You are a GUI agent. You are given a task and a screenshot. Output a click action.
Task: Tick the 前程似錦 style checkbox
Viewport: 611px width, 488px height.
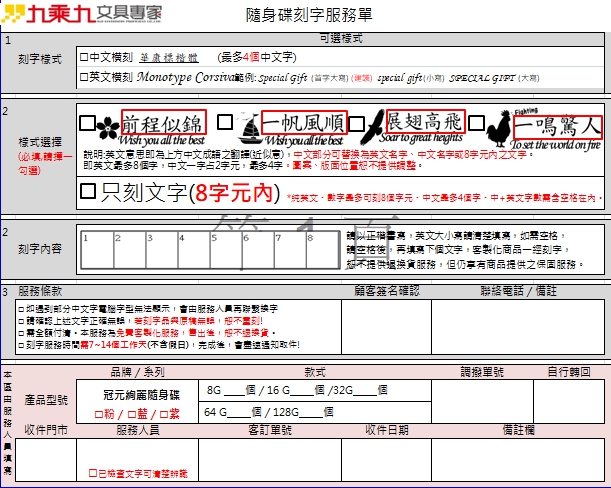(87, 123)
